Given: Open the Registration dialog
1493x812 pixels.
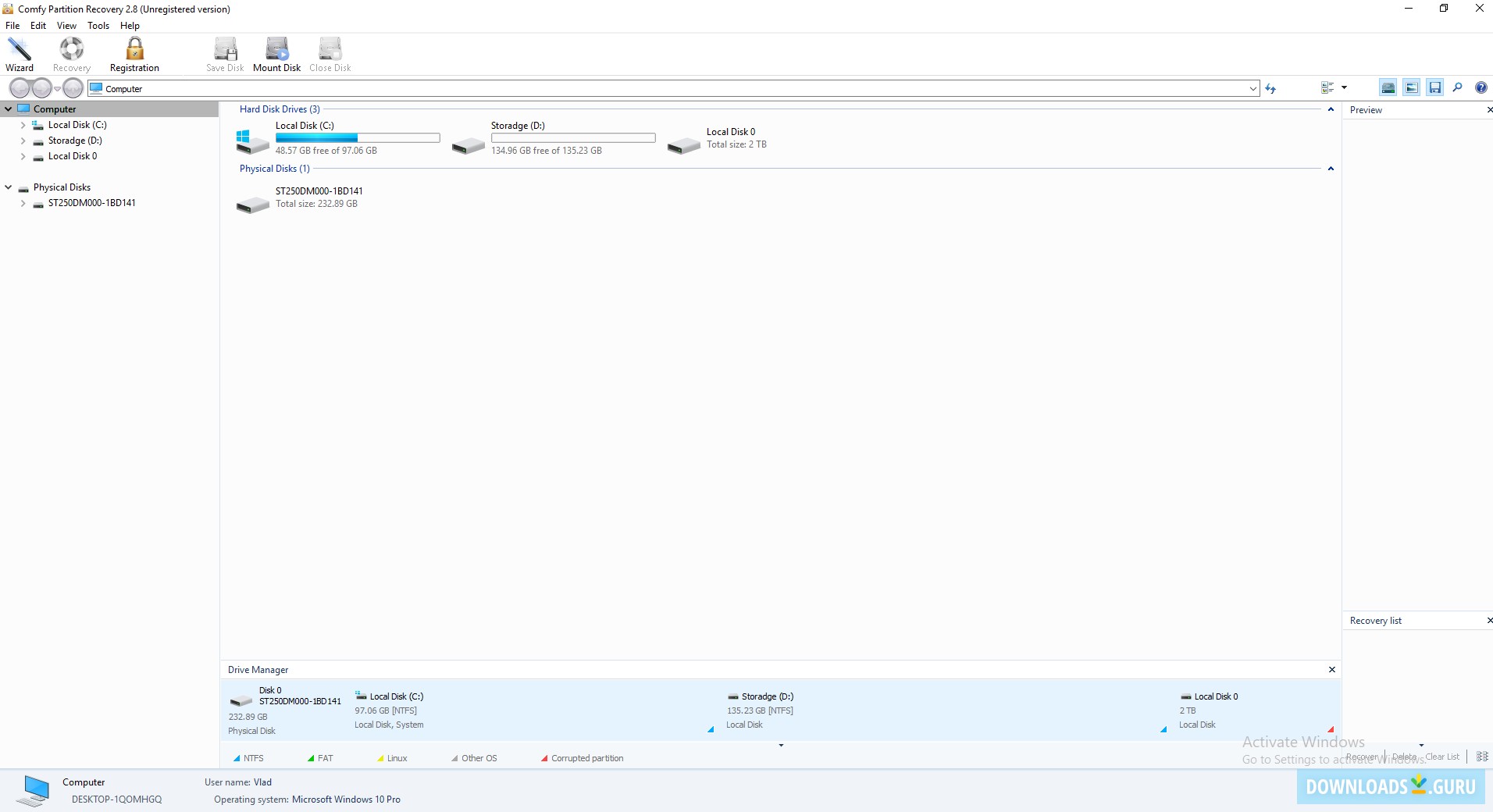Looking at the screenshot, I should [x=134, y=53].
